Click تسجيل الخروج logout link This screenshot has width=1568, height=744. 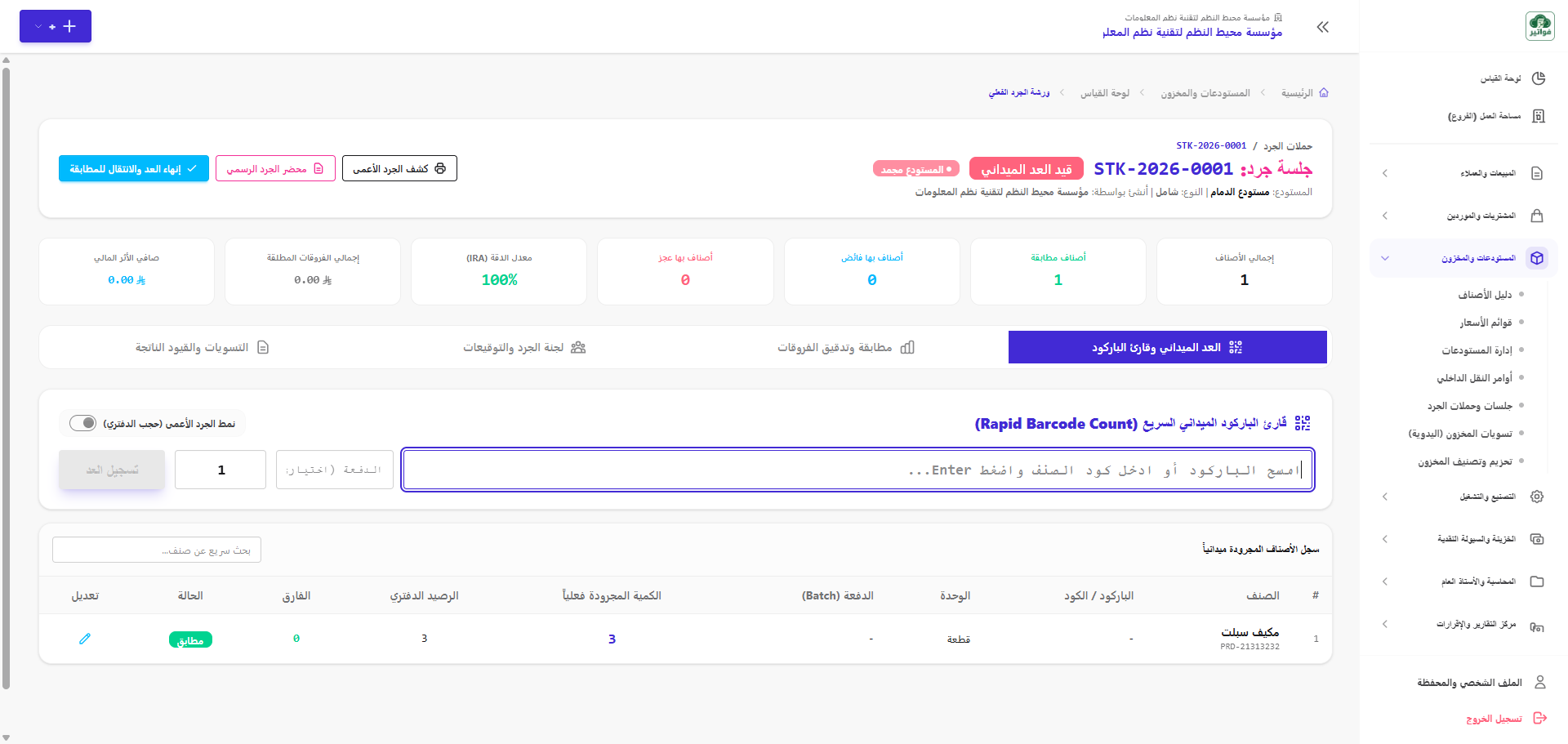(1494, 719)
